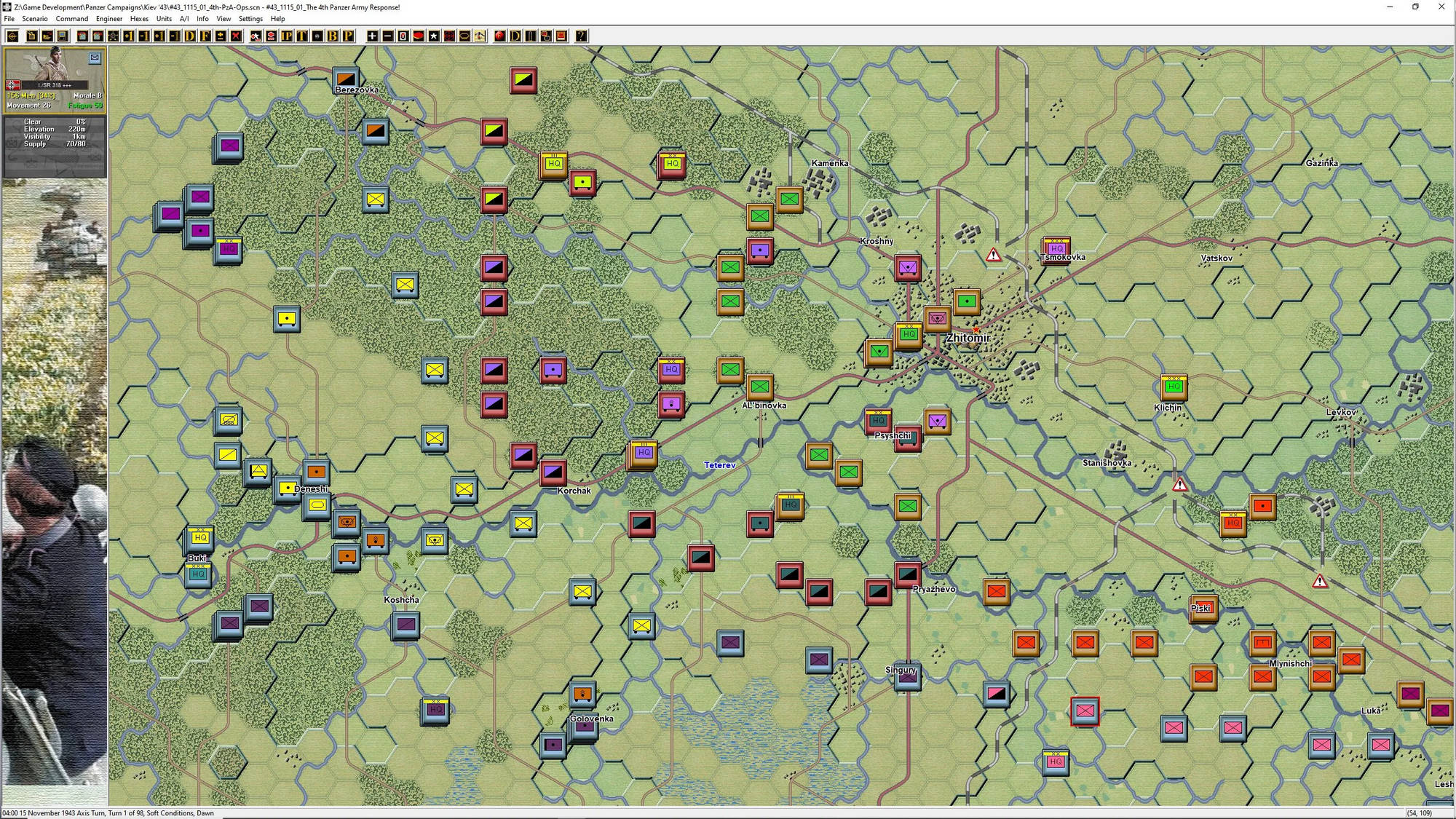The width and height of the screenshot is (1456, 819).
Task: Click the red F fortification counter icon
Action: pos(499,35)
